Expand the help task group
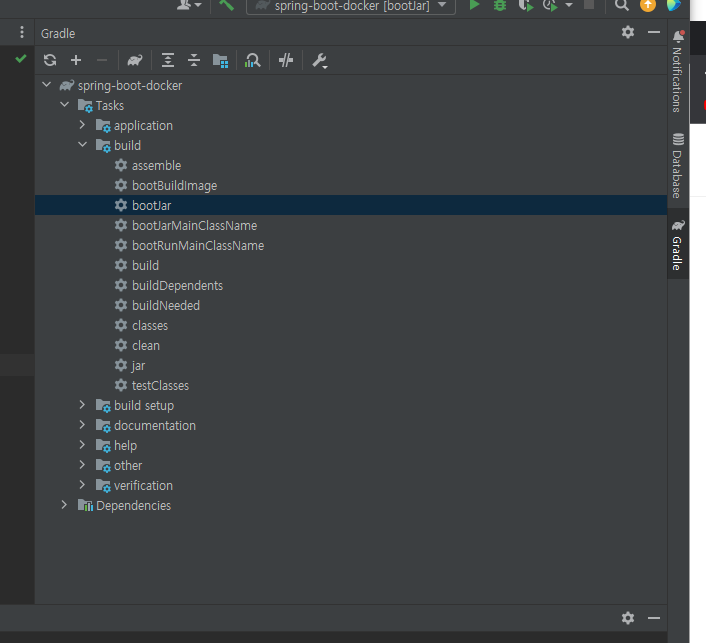The height and width of the screenshot is (643, 706). 82,445
